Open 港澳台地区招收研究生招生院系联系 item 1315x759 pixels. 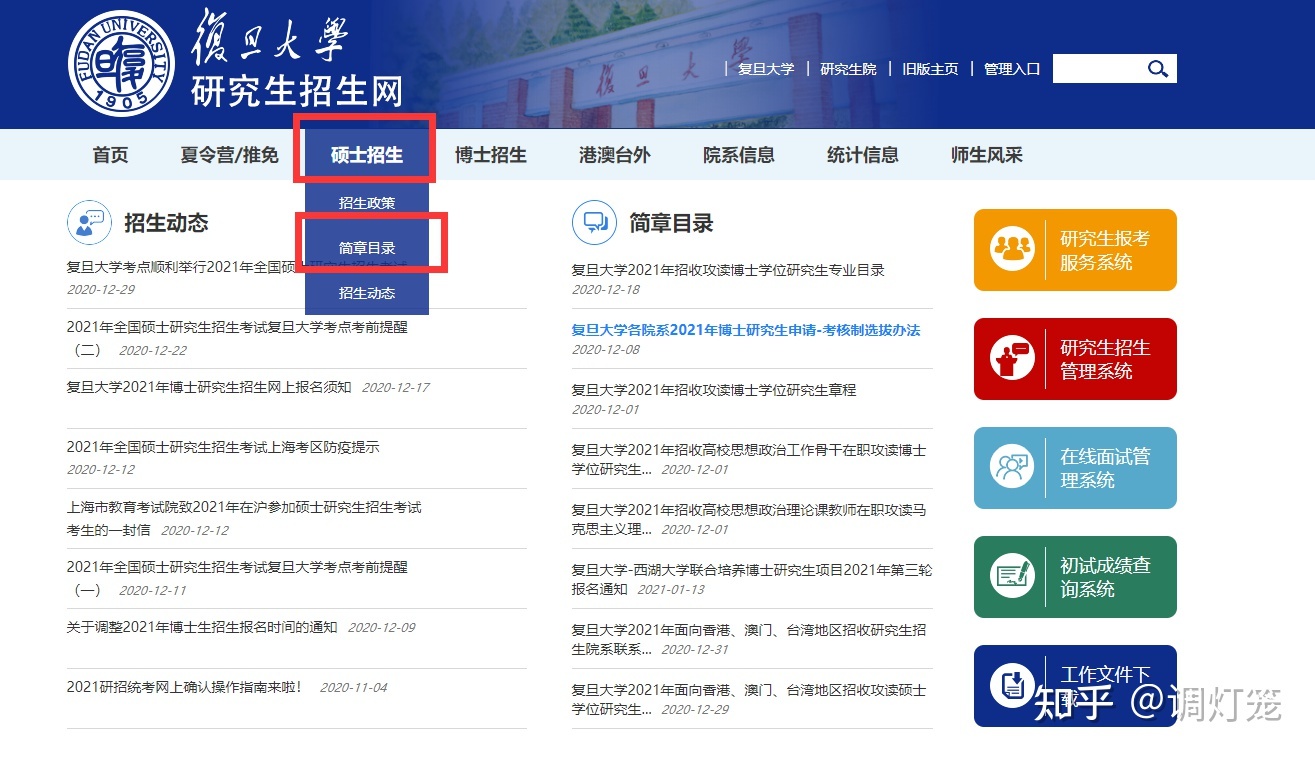click(x=749, y=639)
